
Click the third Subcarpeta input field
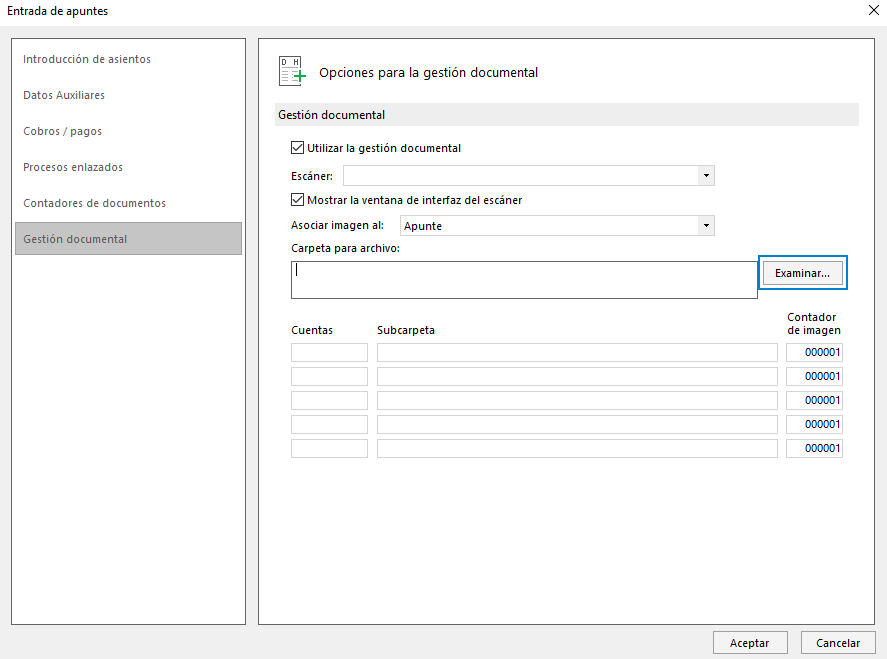click(577, 400)
